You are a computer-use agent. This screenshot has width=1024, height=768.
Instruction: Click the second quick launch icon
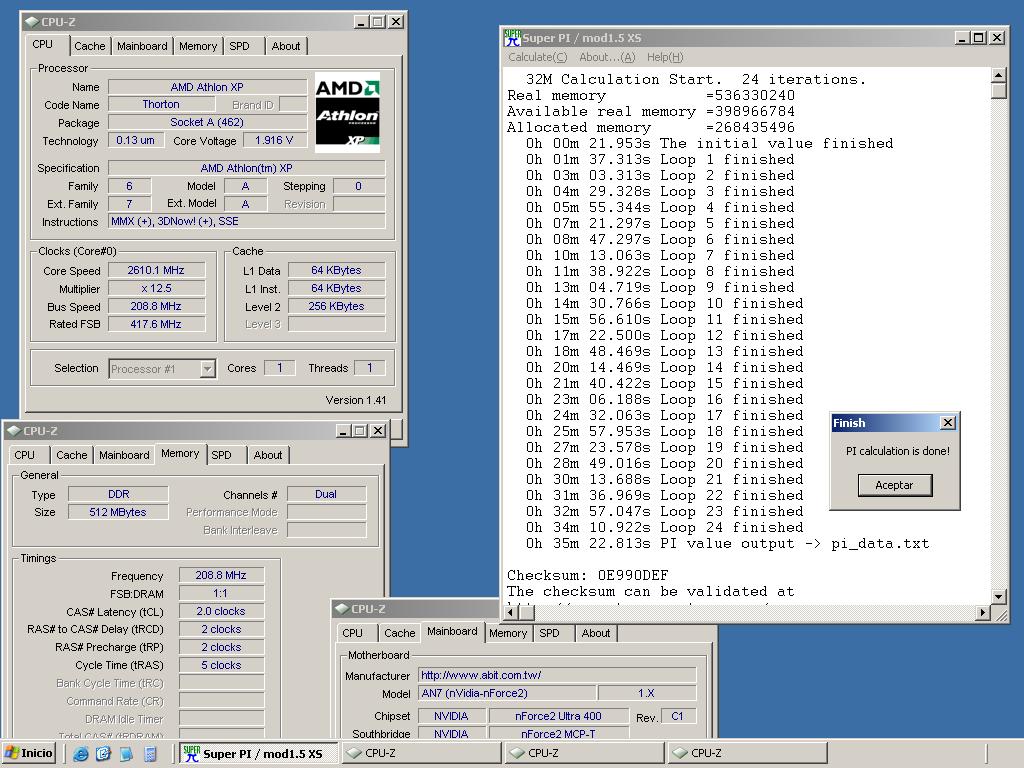(x=103, y=754)
